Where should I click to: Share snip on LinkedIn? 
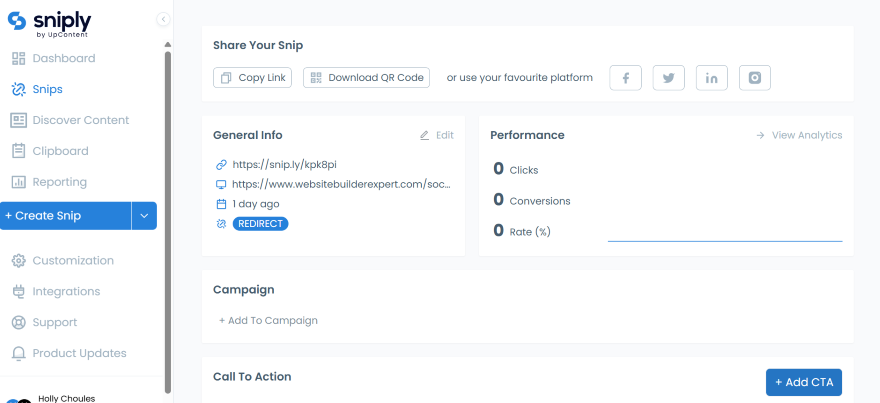[x=711, y=78]
